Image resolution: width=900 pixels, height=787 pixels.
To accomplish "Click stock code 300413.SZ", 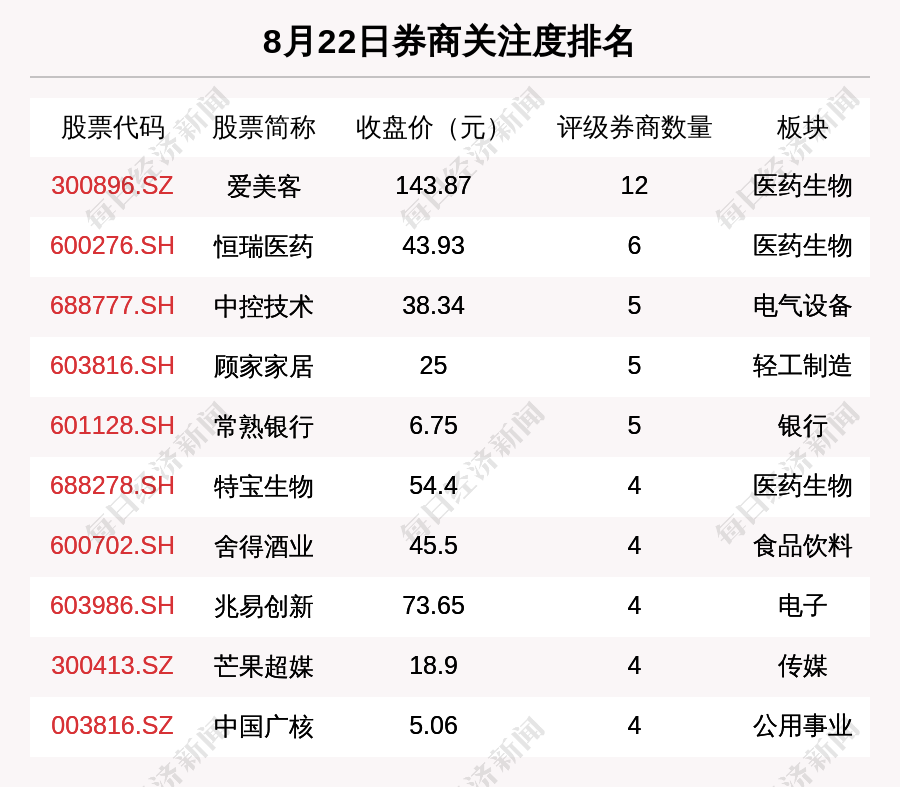I will click(112, 666).
